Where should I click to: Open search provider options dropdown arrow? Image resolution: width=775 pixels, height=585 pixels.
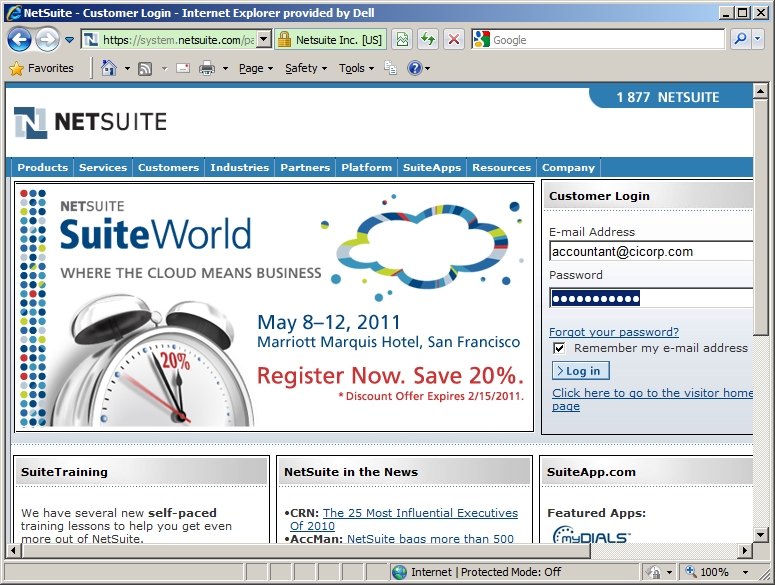click(x=757, y=40)
